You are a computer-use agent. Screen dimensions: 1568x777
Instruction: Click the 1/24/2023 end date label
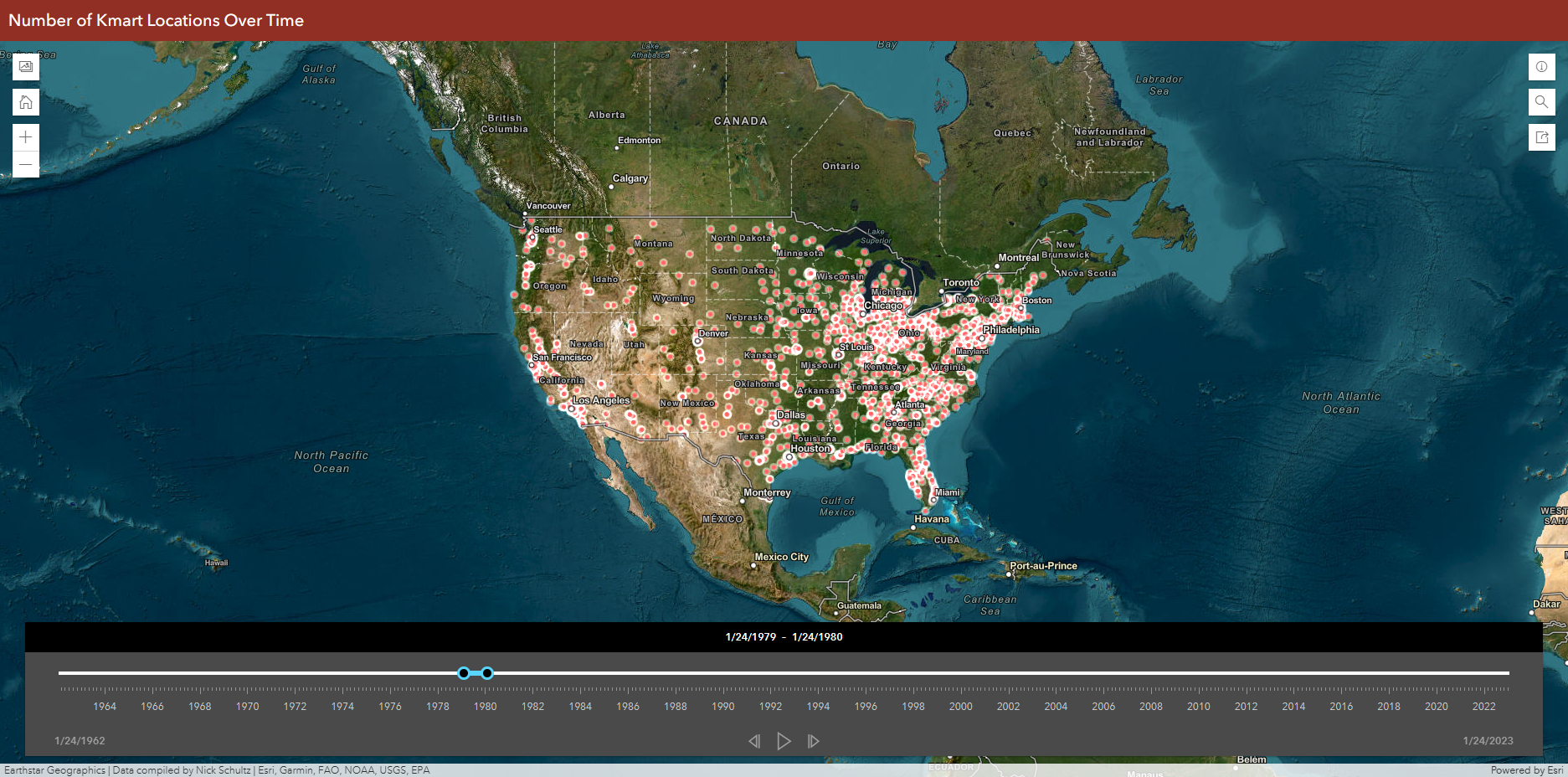pyautogui.click(x=1488, y=741)
